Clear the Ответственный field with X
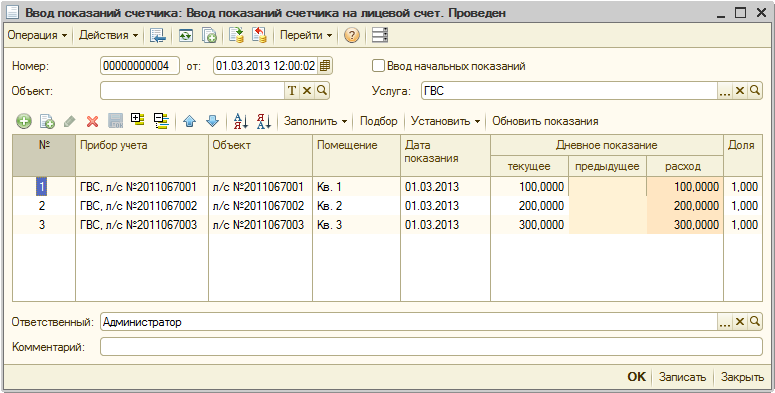Image resolution: width=775 pixels, height=393 pixels. pyautogui.click(x=740, y=322)
